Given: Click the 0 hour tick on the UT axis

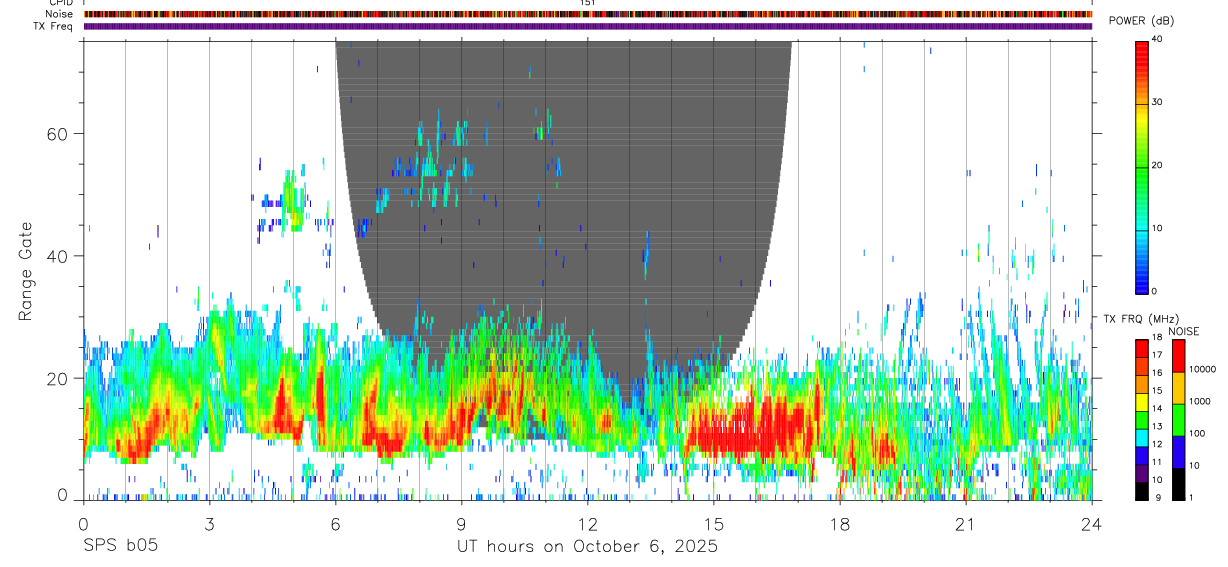Looking at the screenshot, I should (x=83, y=523).
